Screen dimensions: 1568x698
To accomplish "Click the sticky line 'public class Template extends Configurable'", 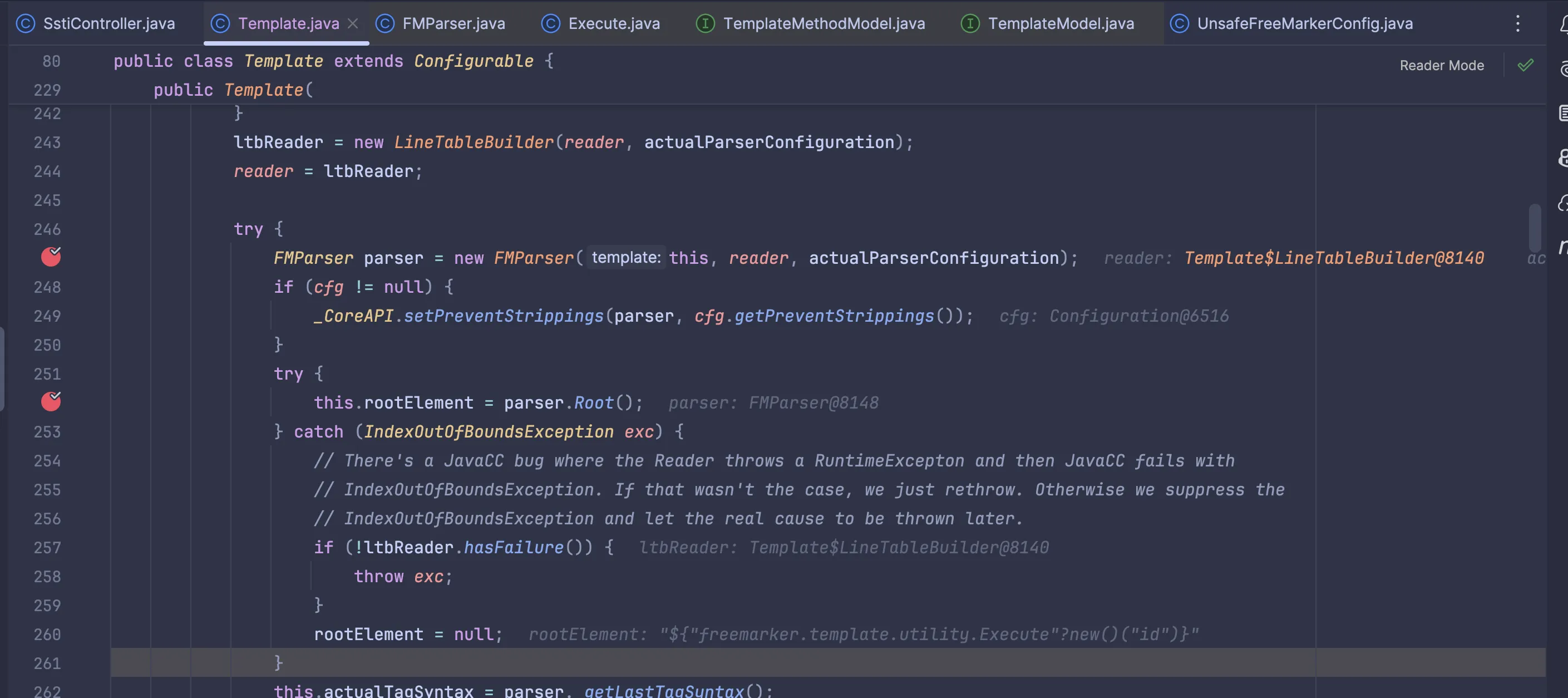I will point(333,61).
